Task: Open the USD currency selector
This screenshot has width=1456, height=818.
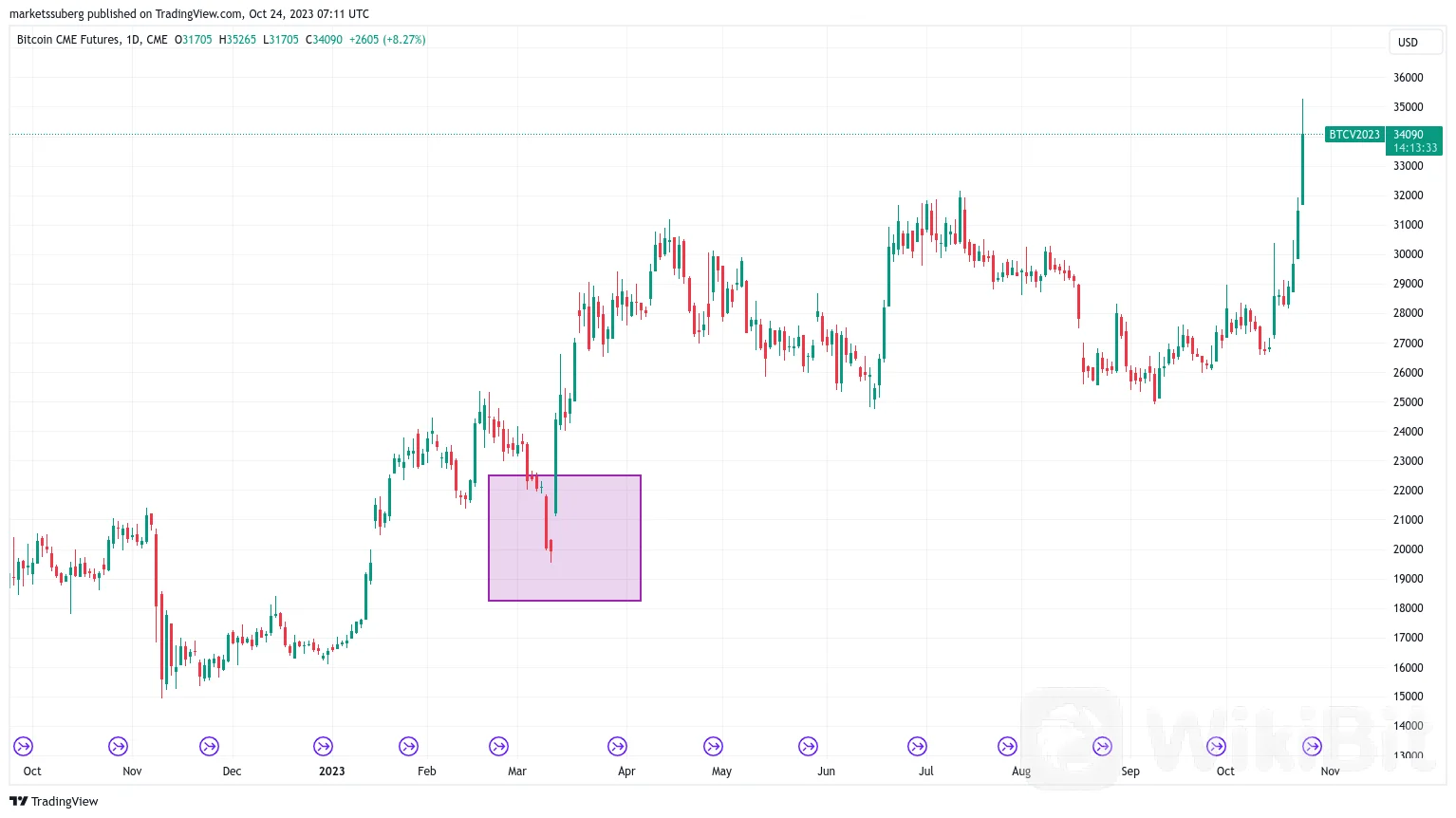Action: 1415,42
